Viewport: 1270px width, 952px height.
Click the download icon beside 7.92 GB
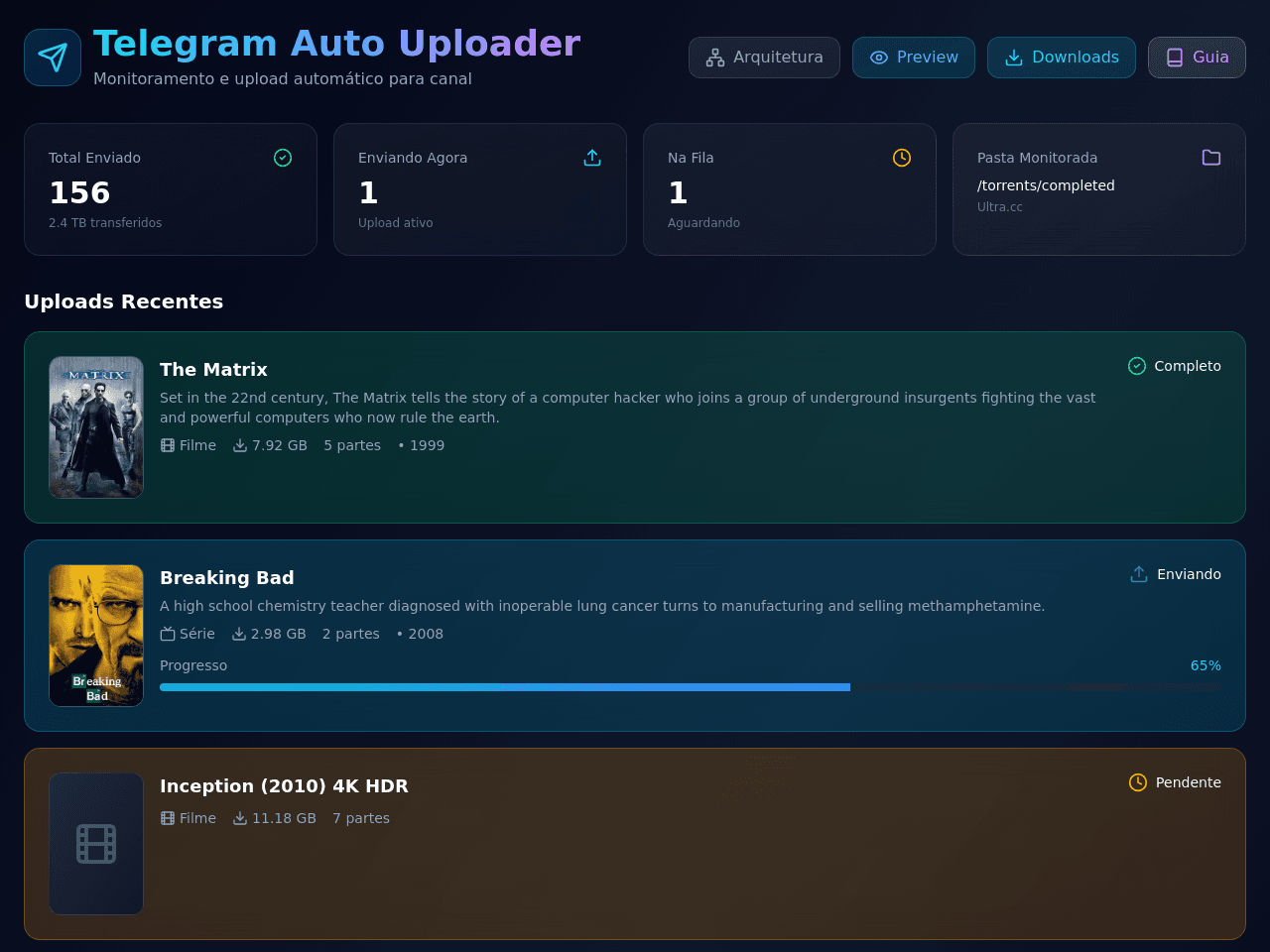click(x=240, y=445)
